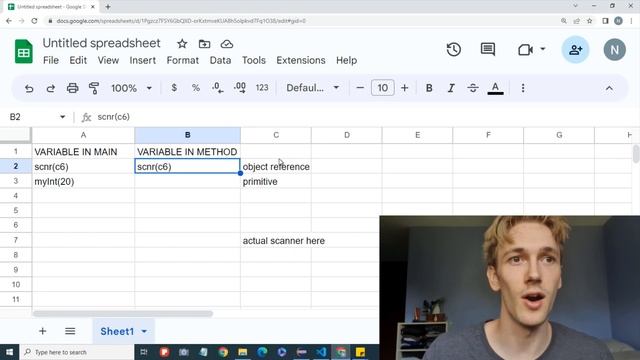The image size is (640, 360).
Task: Collapse the menus with the up chevron
Action: click(x=609, y=88)
